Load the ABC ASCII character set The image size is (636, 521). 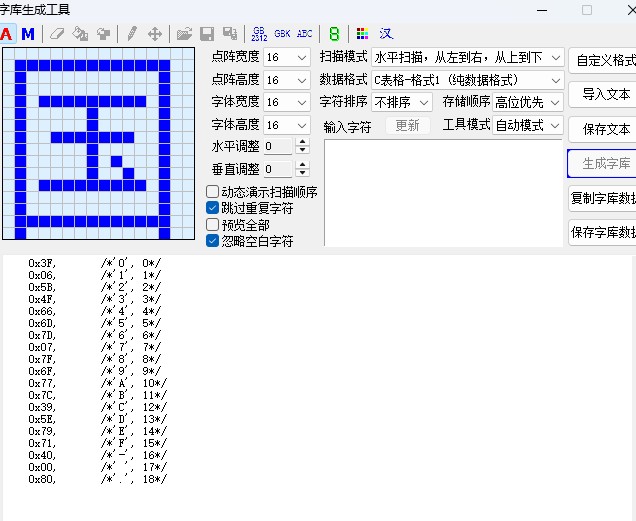305,34
